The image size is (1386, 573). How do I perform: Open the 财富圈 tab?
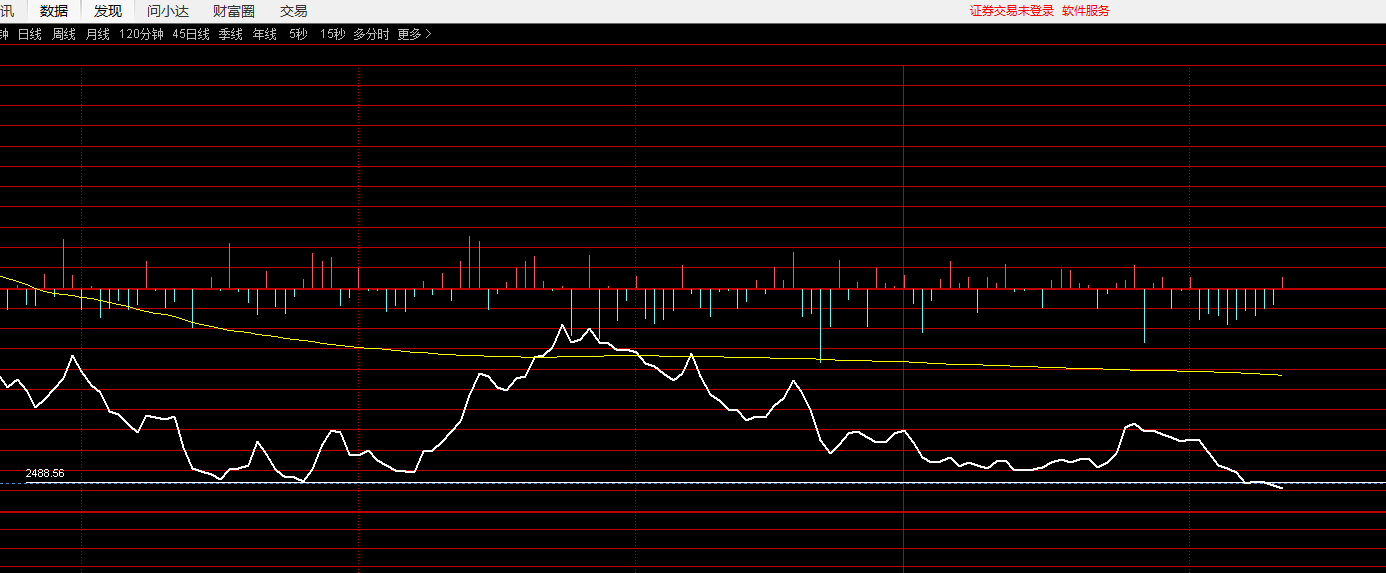point(234,11)
